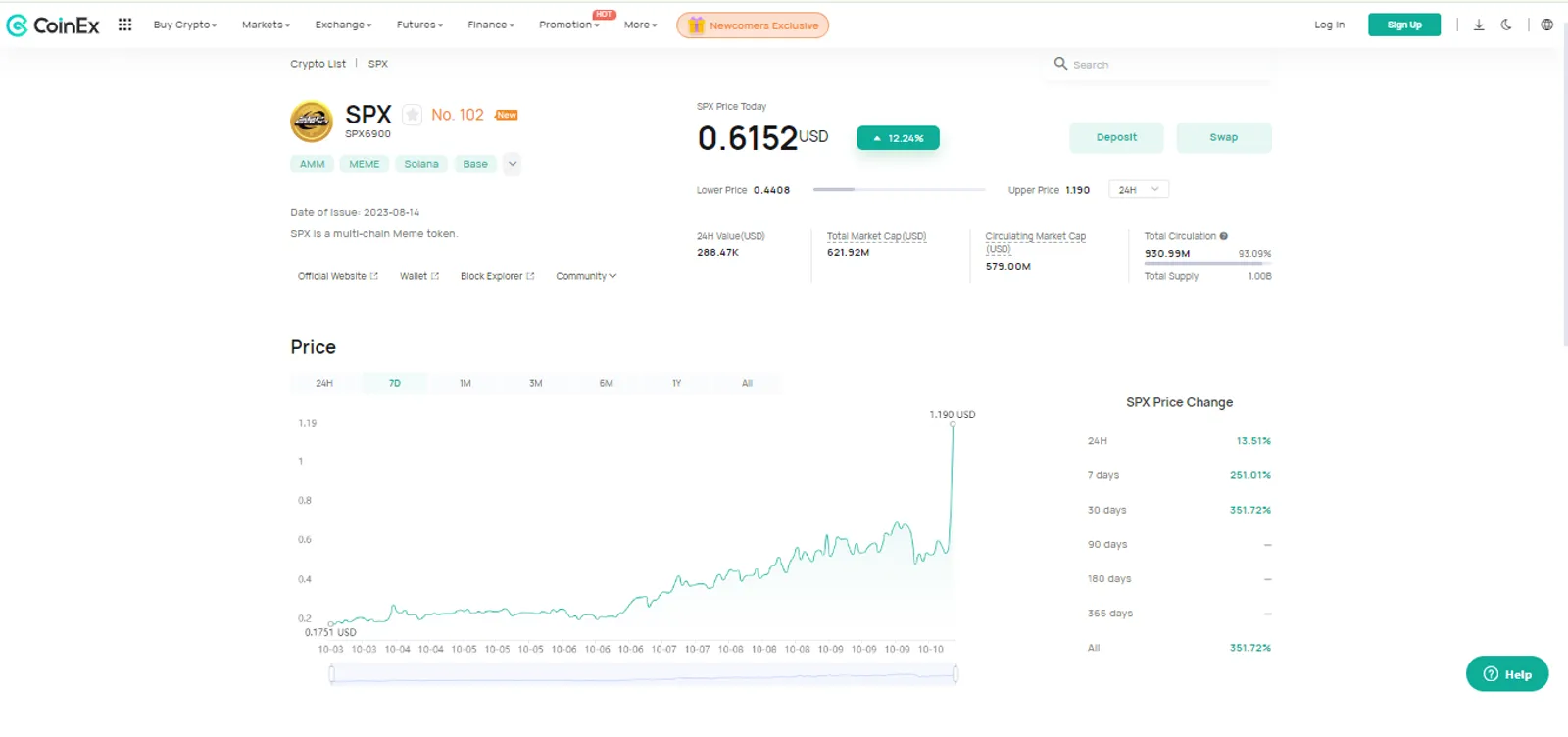Screen dimensions: 1568x737
Task: Click Total Circulation info icon
Action: [1224, 236]
